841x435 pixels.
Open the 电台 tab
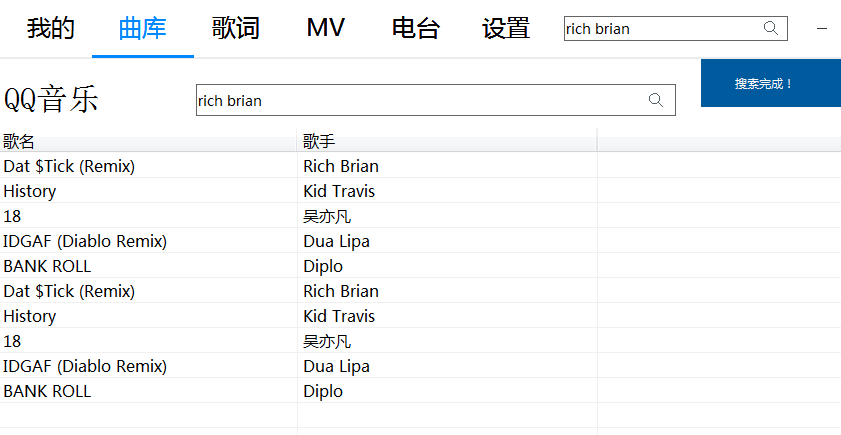416,28
